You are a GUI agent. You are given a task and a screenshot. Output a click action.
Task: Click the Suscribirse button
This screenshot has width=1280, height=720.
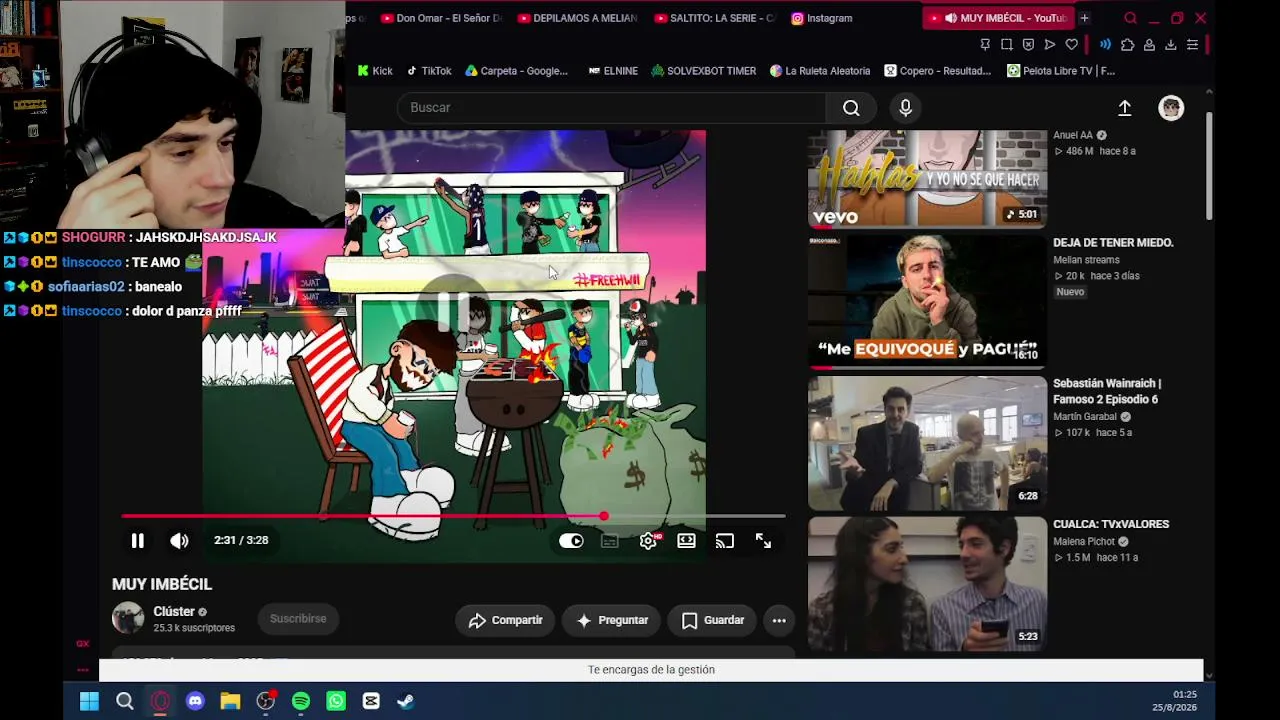298,619
